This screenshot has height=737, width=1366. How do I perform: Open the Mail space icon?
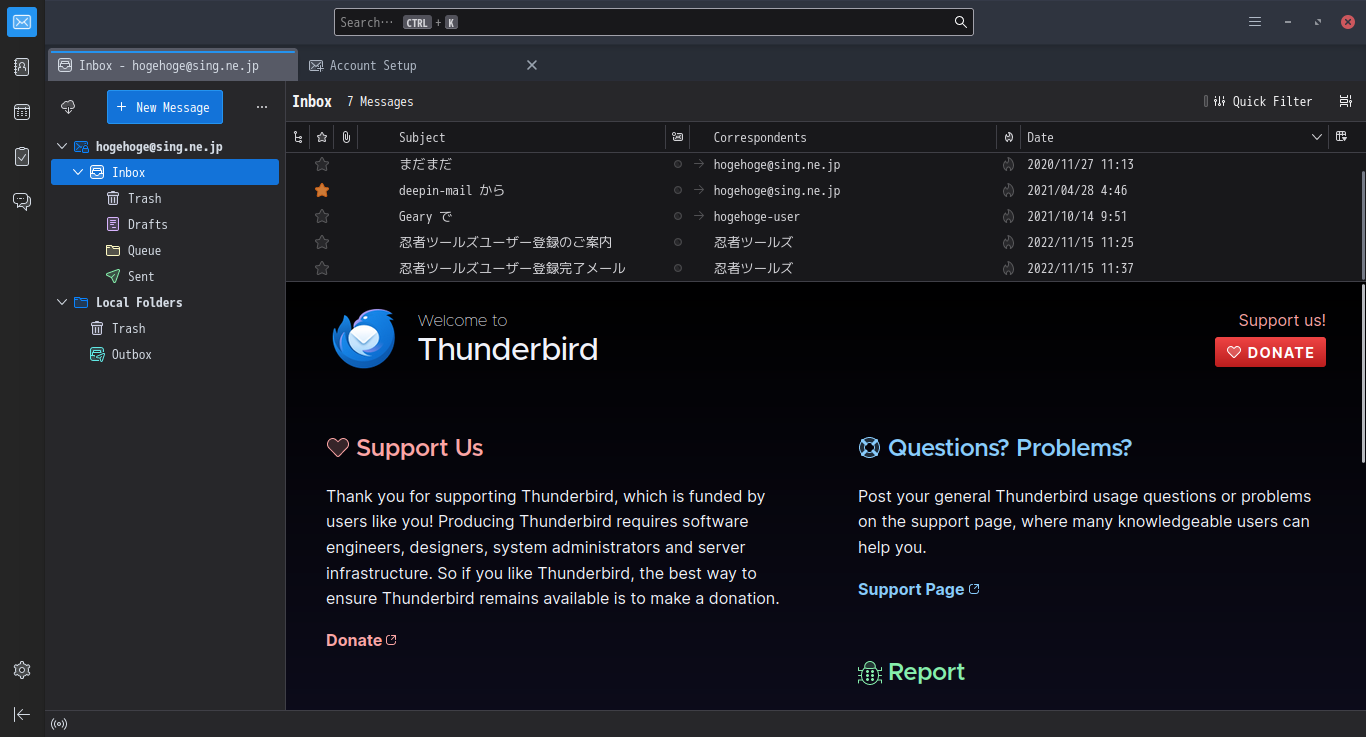tap(22, 22)
